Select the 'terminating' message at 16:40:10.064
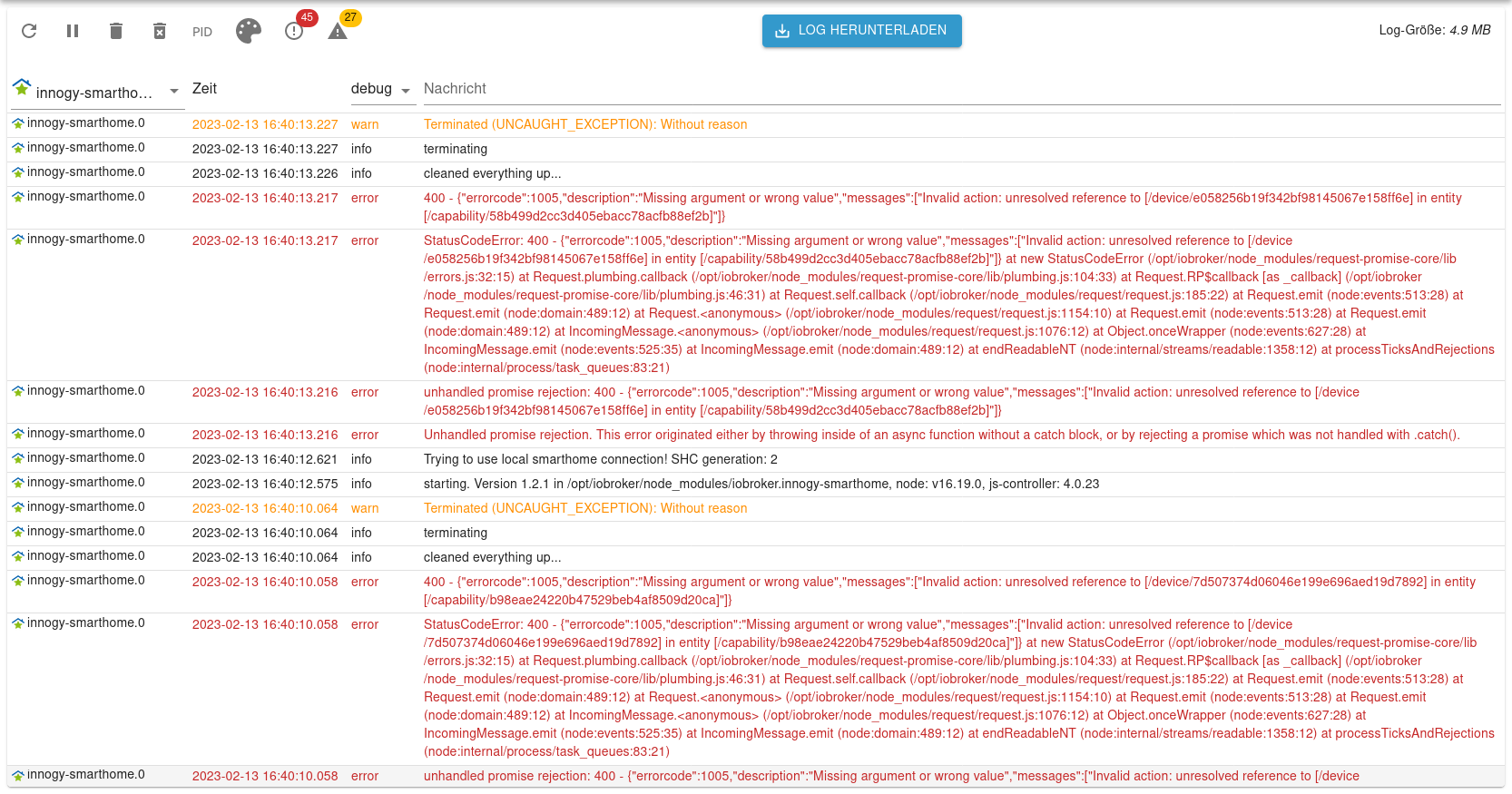The image size is (1512, 794). 456,533
